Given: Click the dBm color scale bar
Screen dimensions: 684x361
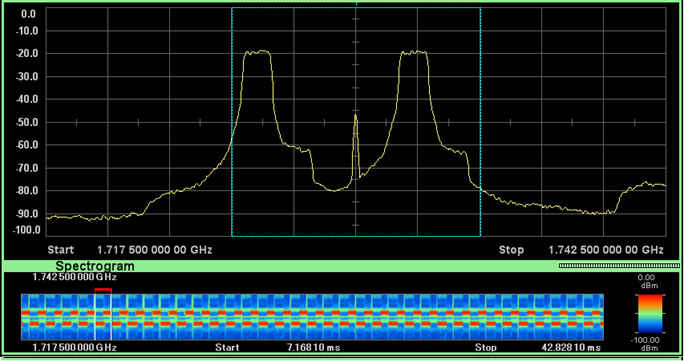Looking at the screenshot, I should [x=649, y=314].
